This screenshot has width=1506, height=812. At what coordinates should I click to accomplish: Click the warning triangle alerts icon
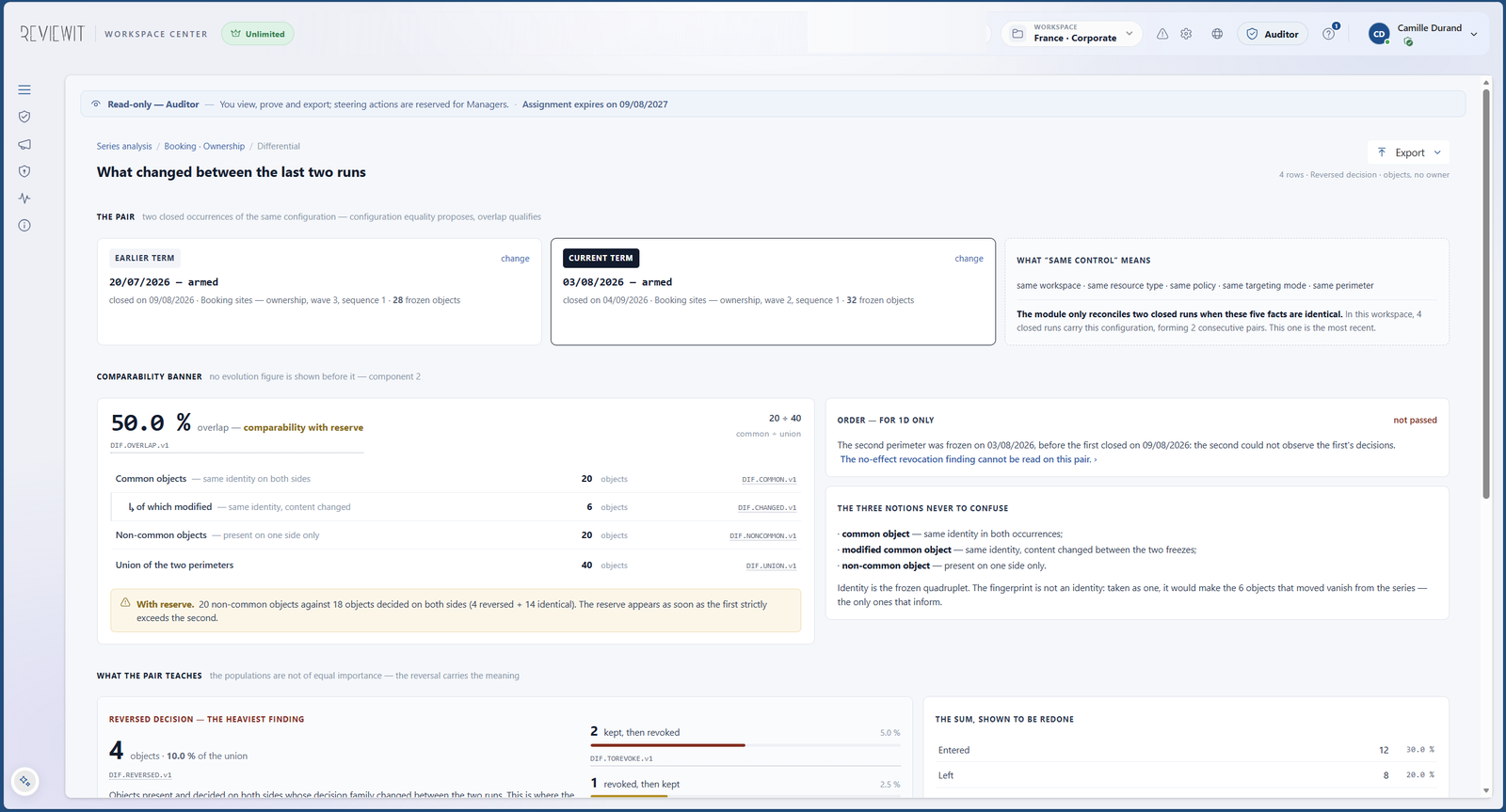click(1162, 34)
